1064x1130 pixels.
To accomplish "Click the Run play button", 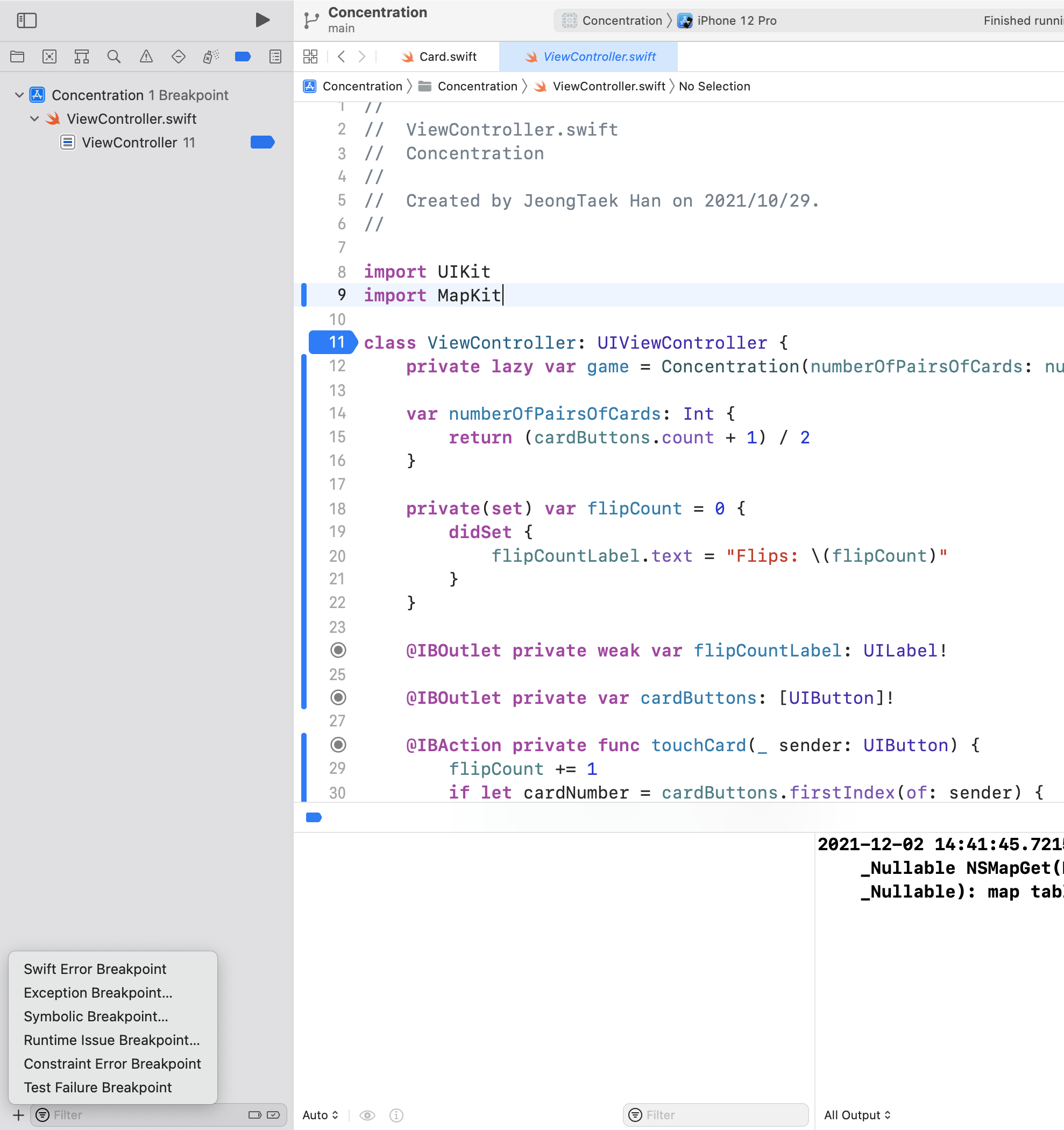I will (x=262, y=20).
